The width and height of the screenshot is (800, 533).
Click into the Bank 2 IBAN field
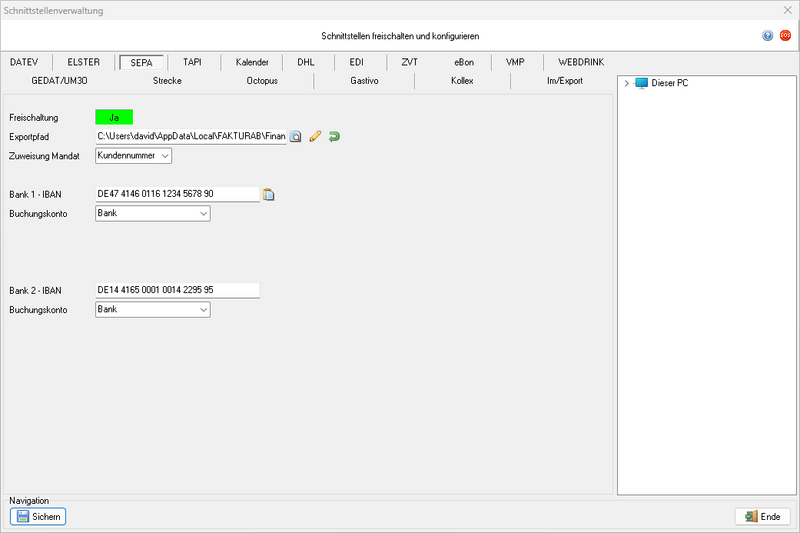pos(176,290)
